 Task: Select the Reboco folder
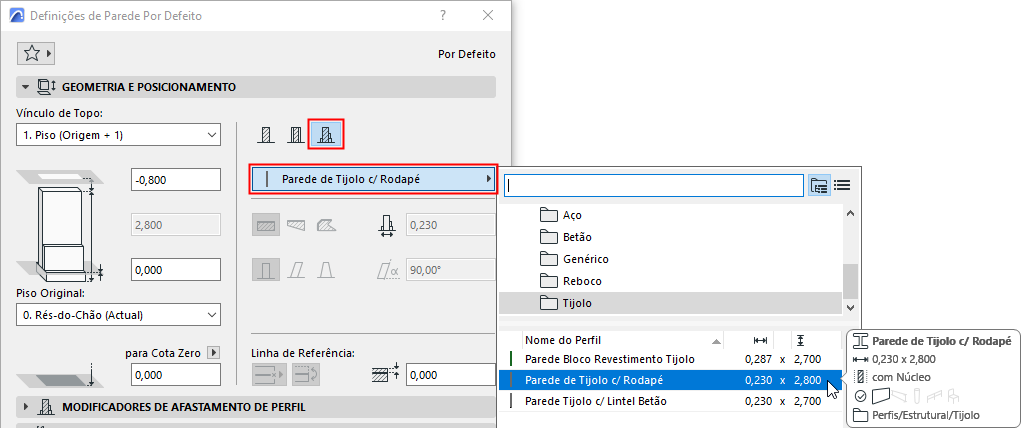coord(581,281)
